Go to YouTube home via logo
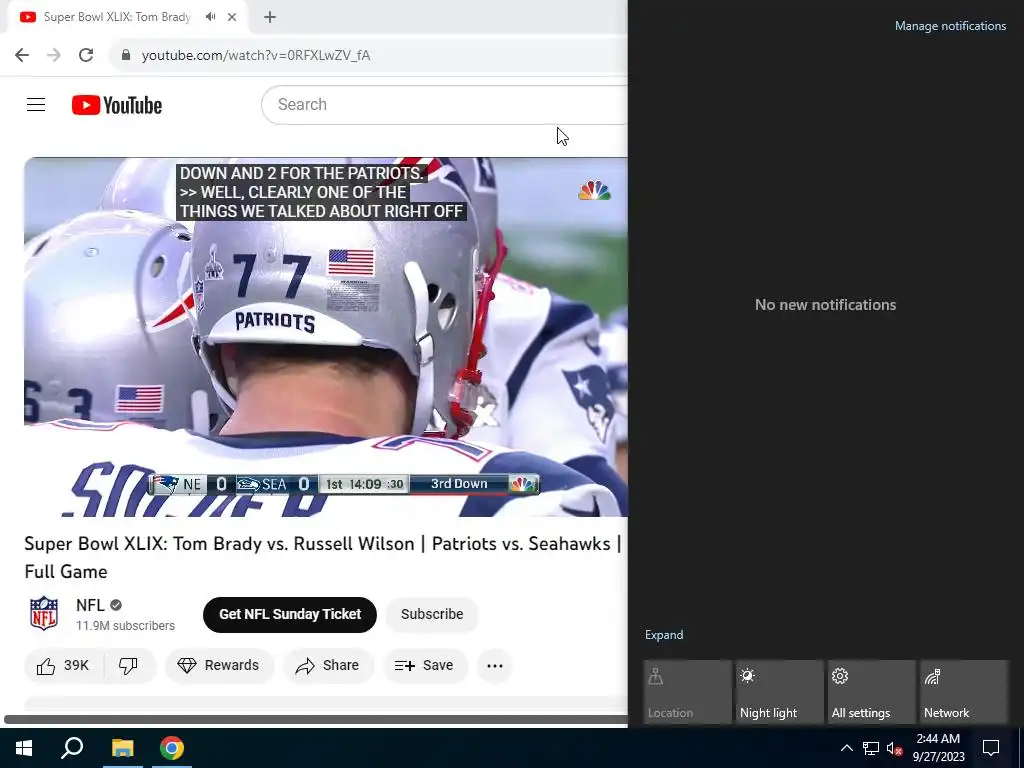The width and height of the screenshot is (1024, 768). point(117,105)
